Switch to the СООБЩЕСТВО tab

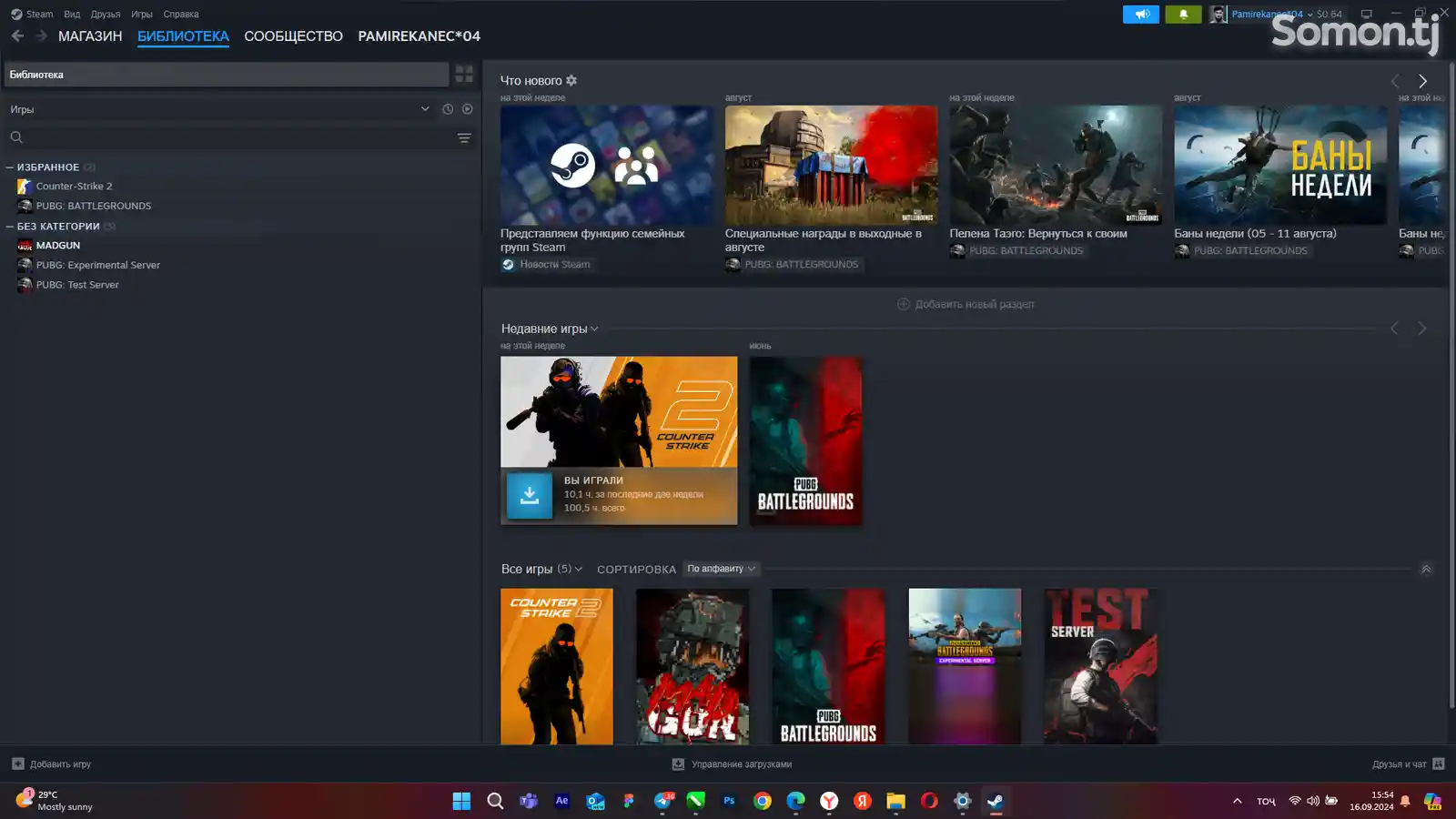coord(293,36)
